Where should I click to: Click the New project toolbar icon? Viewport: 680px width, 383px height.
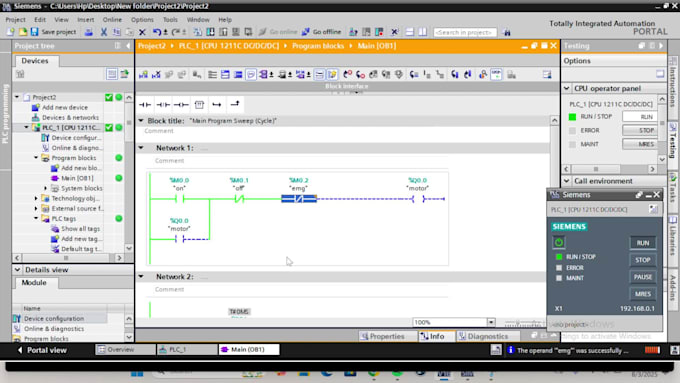pos(10,32)
